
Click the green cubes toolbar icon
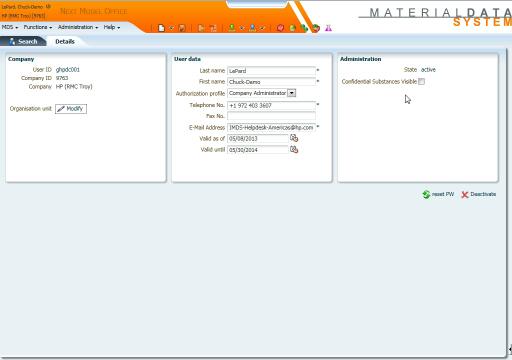[x=304, y=28]
